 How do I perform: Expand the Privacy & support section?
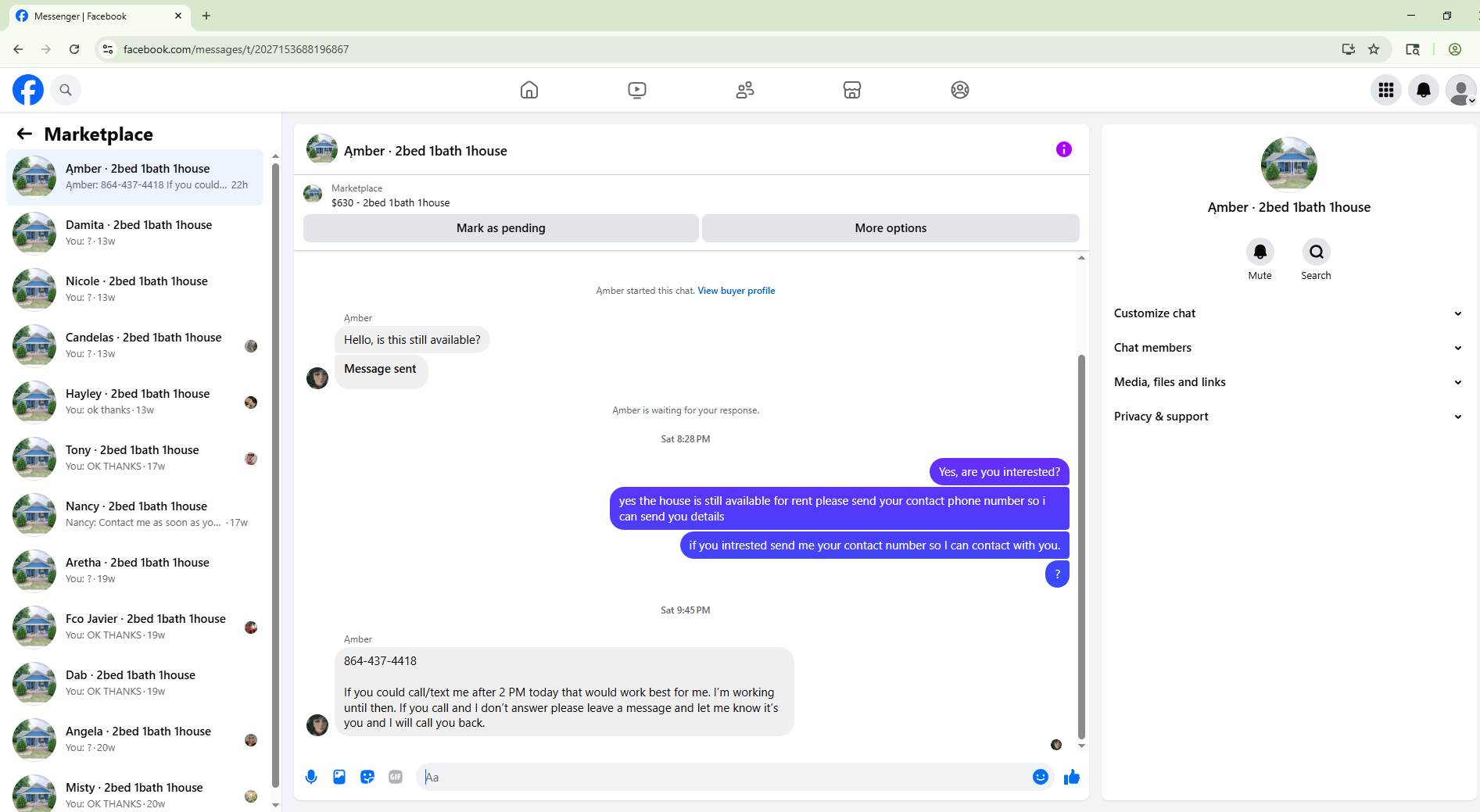pyautogui.click(x=1288, y=417)
